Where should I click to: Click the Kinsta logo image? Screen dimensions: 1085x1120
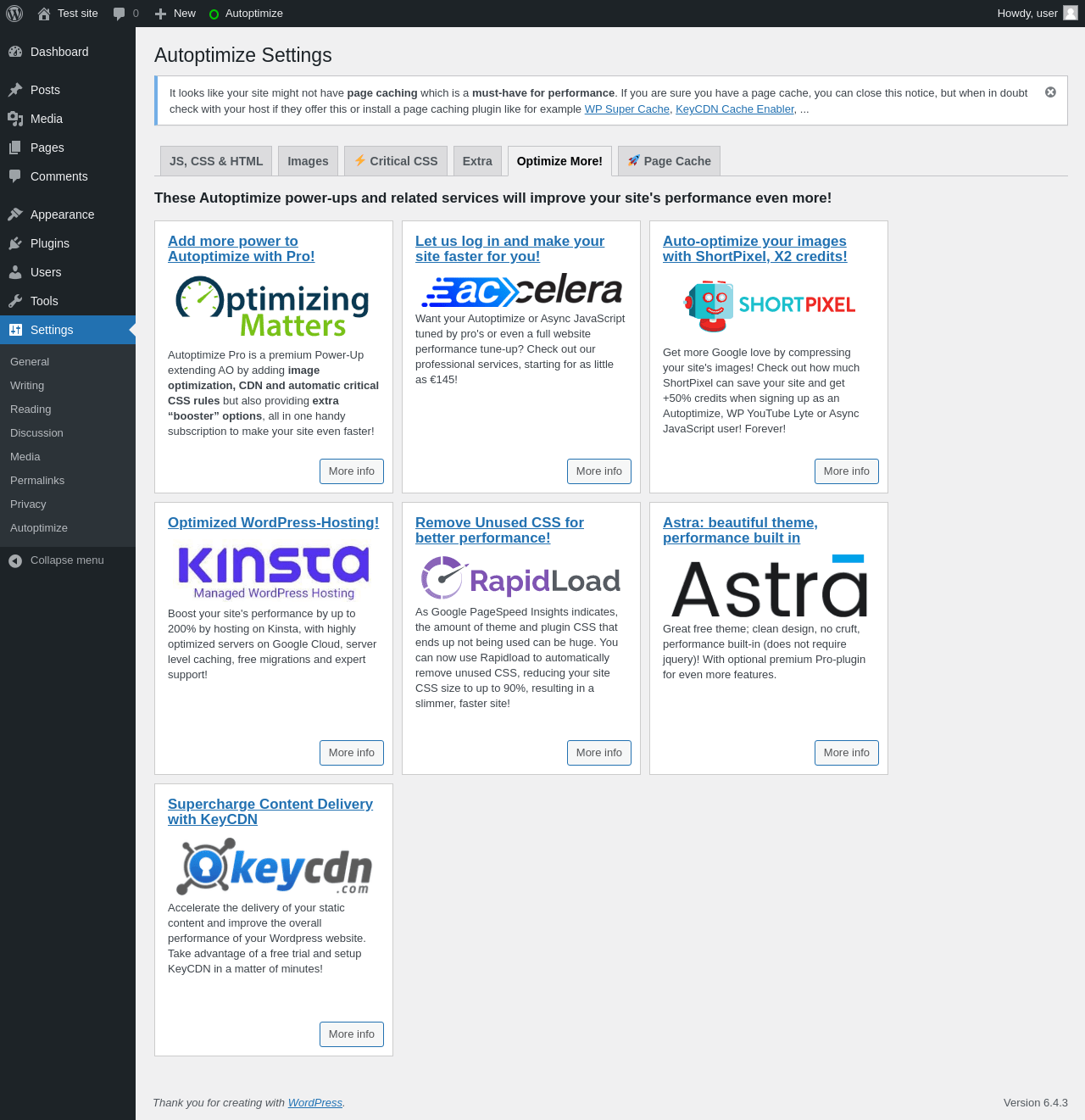coord(274,572)
